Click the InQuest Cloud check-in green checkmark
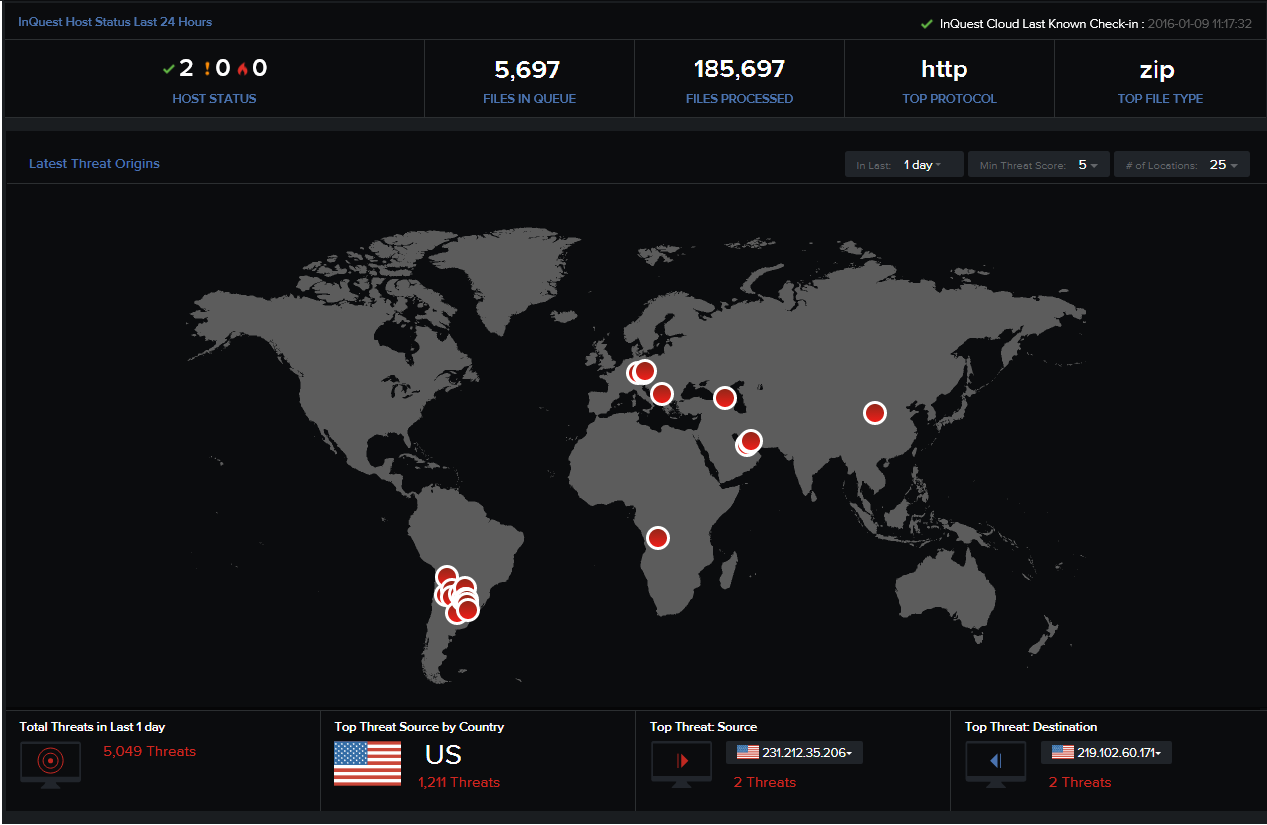Viewport: 1267px width, 825px height. click(x=927, y=24)
